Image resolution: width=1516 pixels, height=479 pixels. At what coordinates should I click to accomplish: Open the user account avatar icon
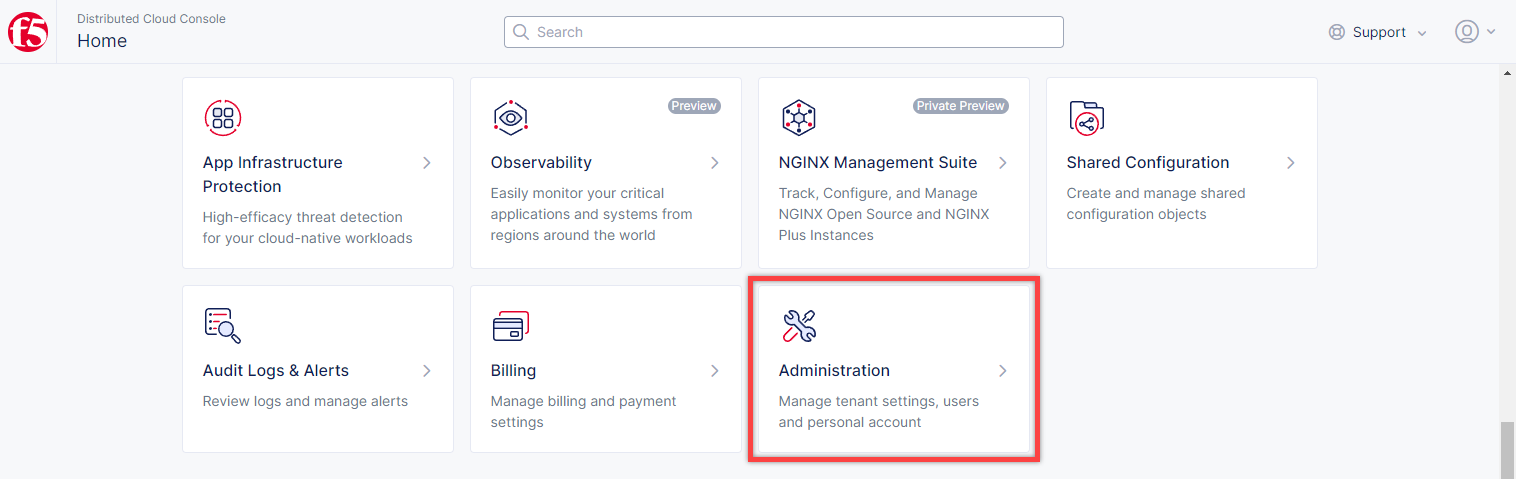coord(1467,32)
